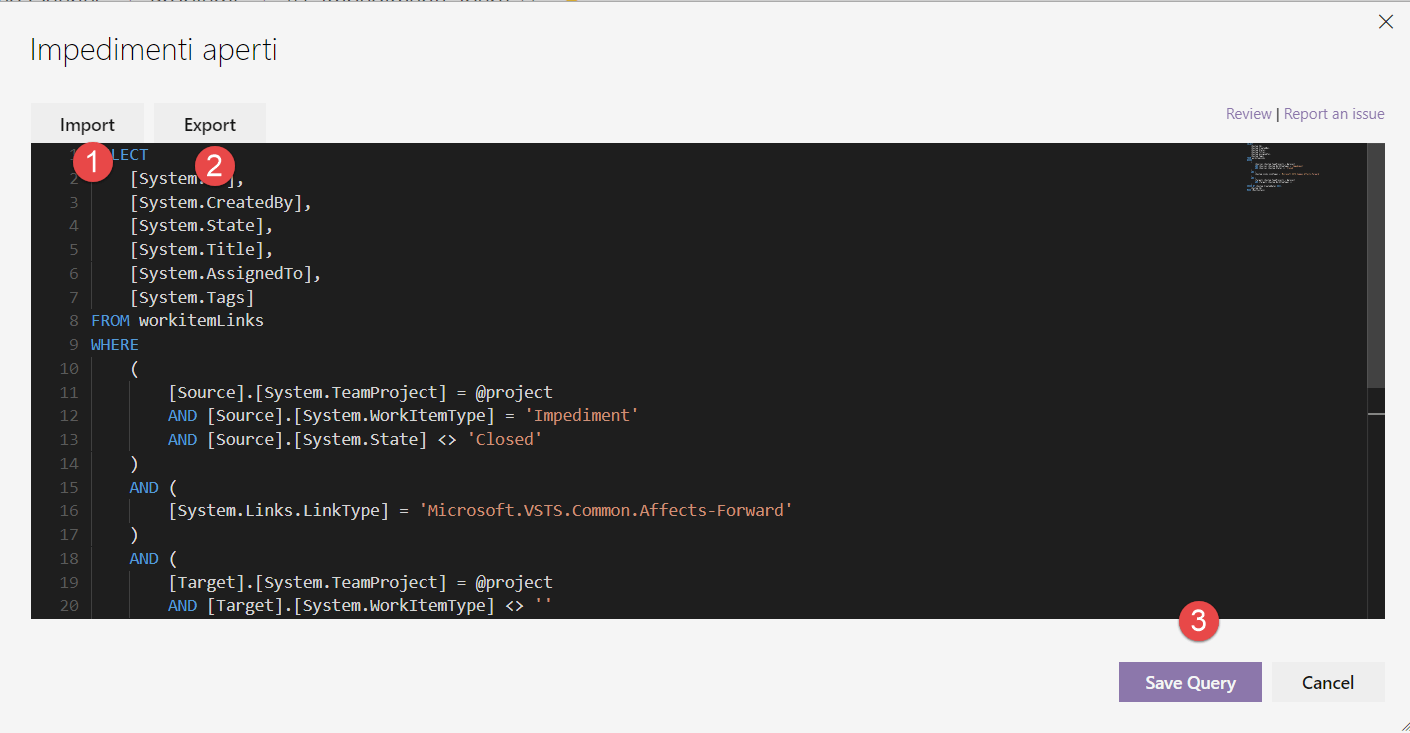Viewport: 1410px width, 733px height.
Task: Switch to the Import tab
Action: click(87, 124)
